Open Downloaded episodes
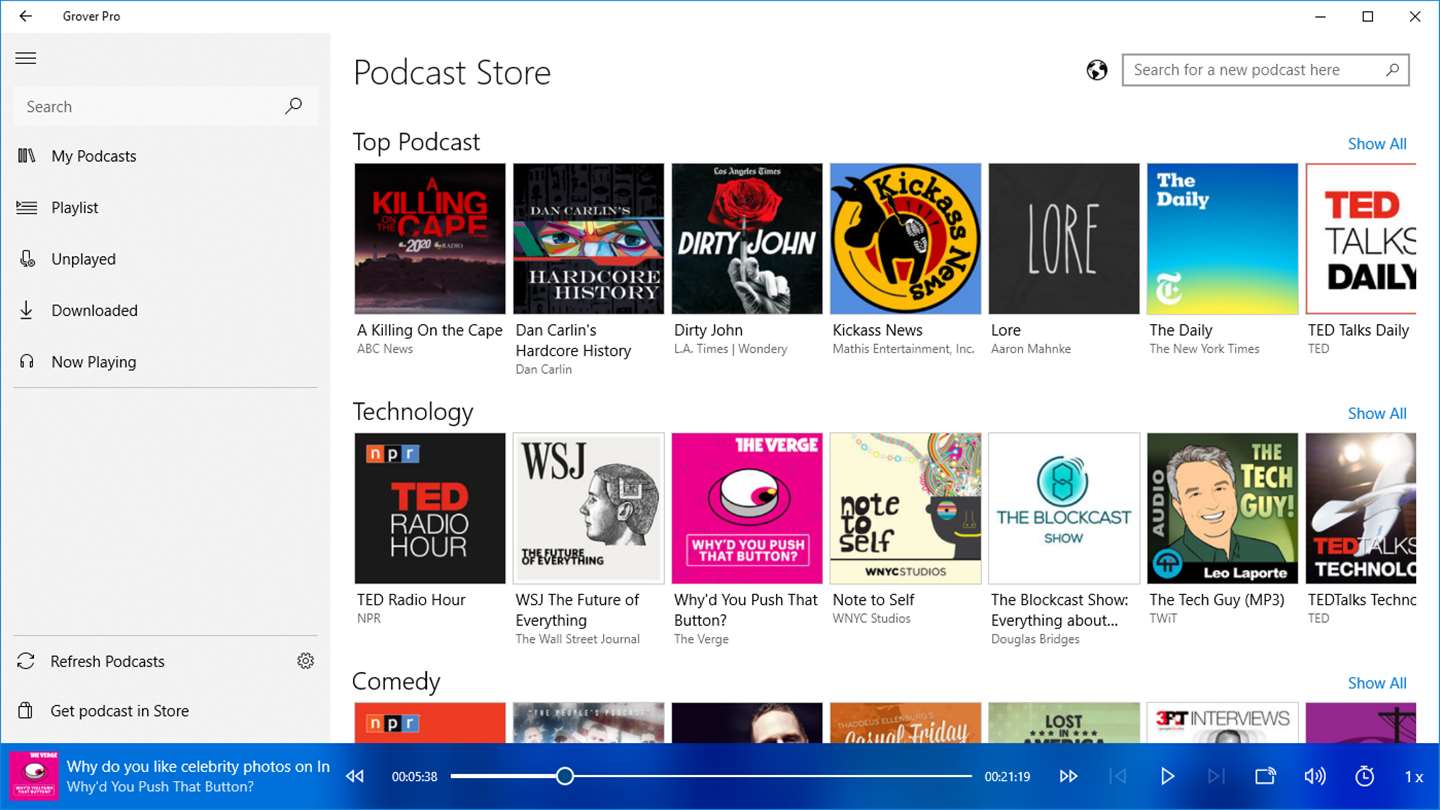 [166, 310]
